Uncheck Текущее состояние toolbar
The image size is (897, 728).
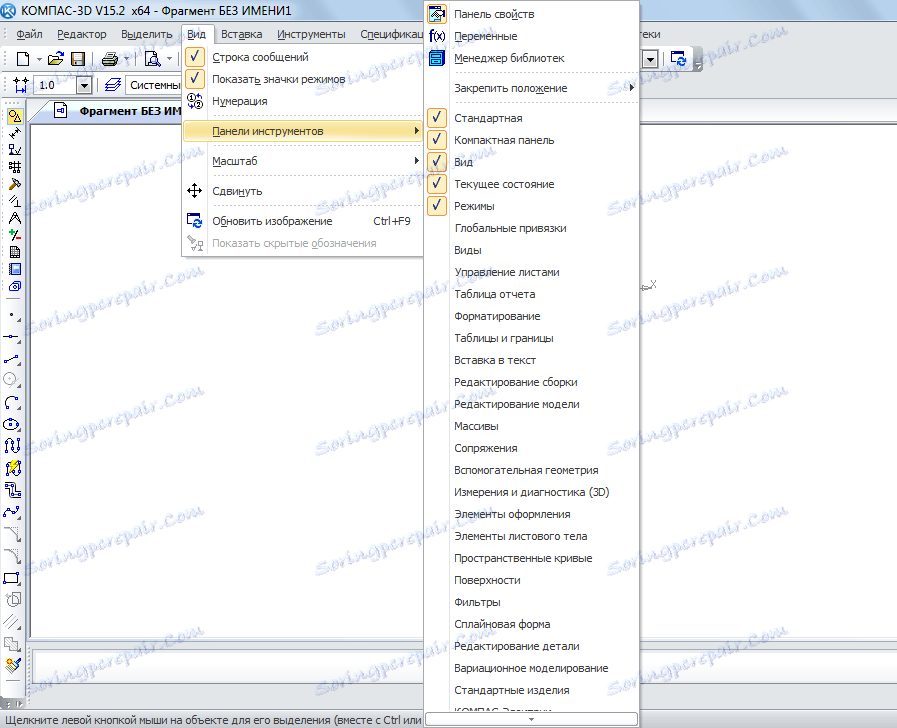click(x=531, y=184)
